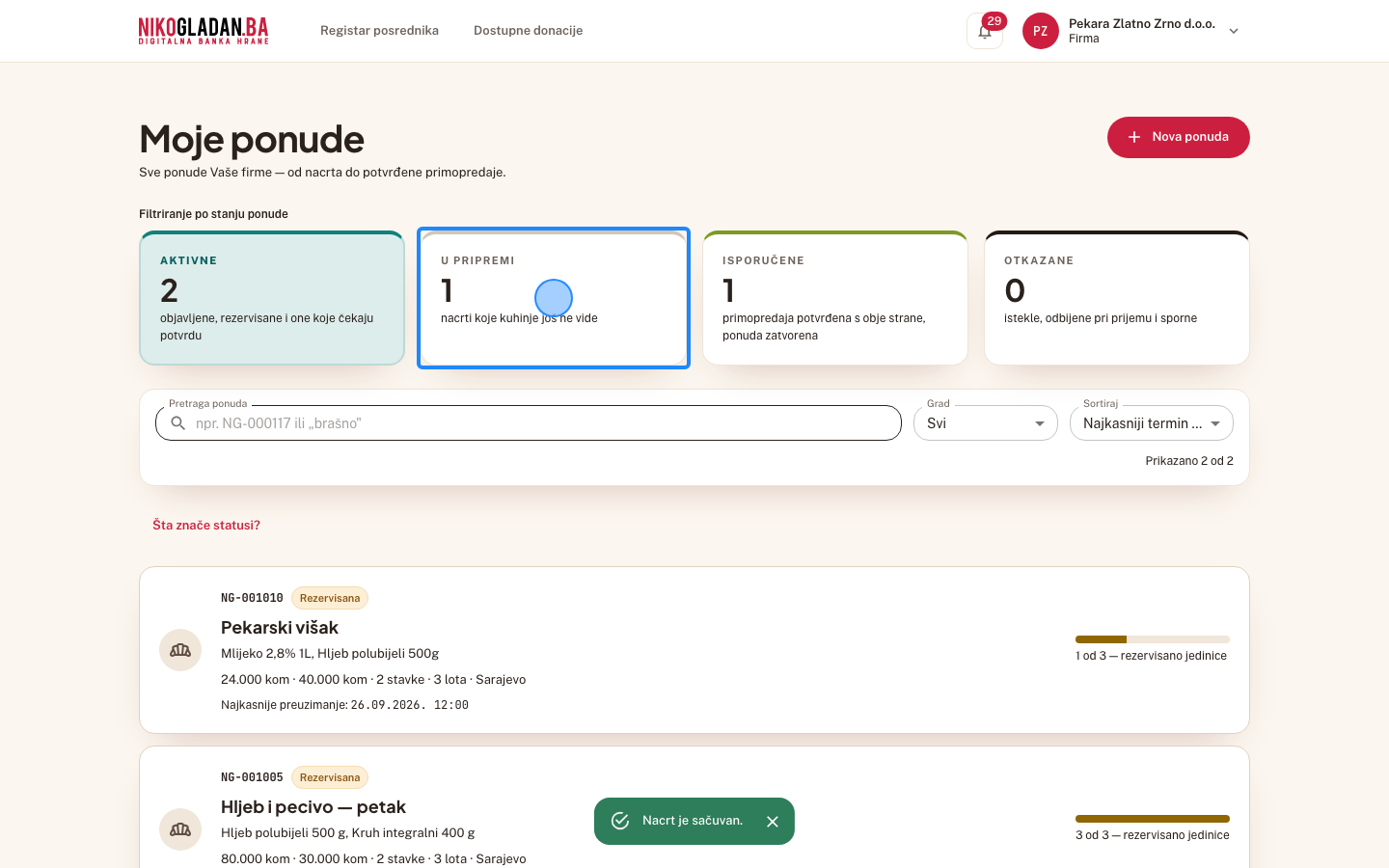Click '3 od 3 — rezervisano jedinice' text
The image size is (1389, 868).
click(x=1153, y=835)
